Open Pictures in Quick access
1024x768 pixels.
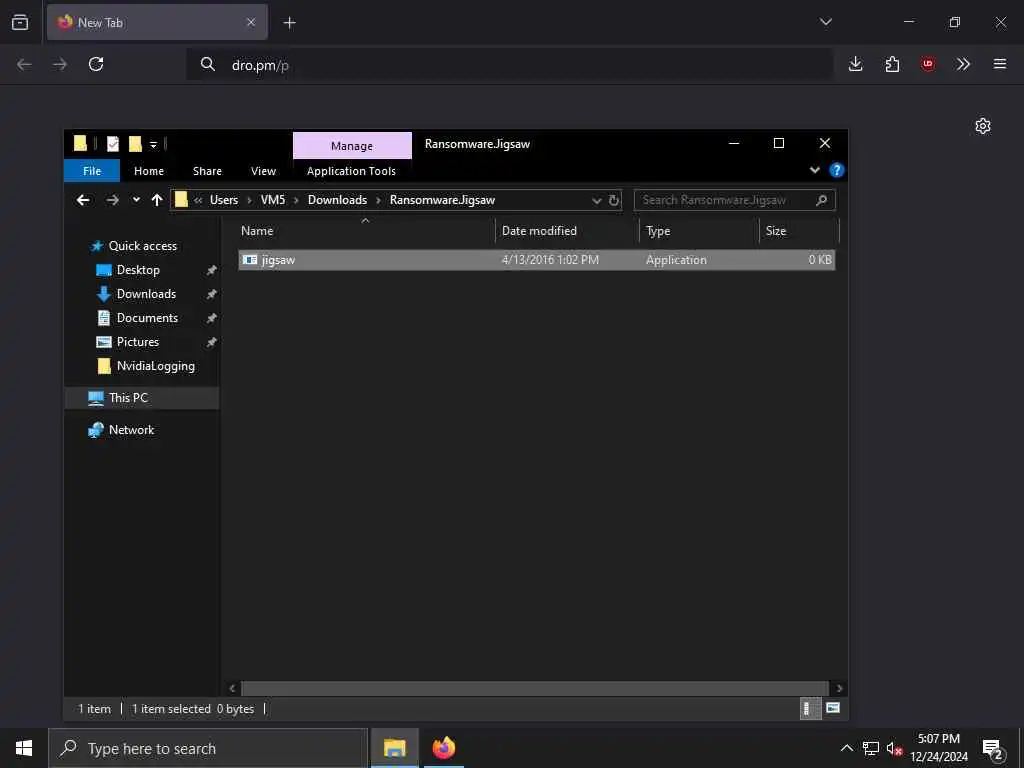137,342
